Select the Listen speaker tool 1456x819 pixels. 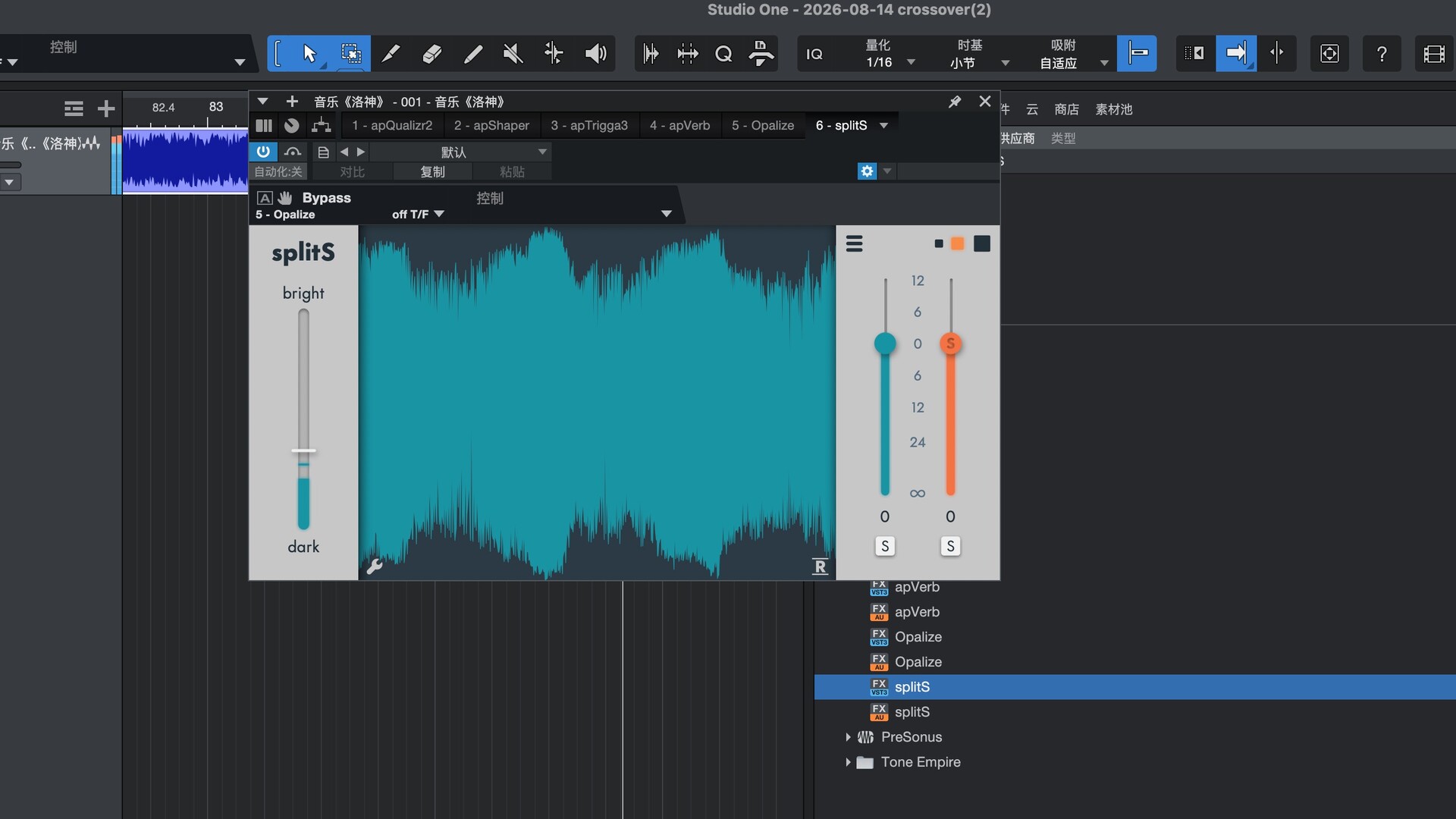click(x=596, y=53)
